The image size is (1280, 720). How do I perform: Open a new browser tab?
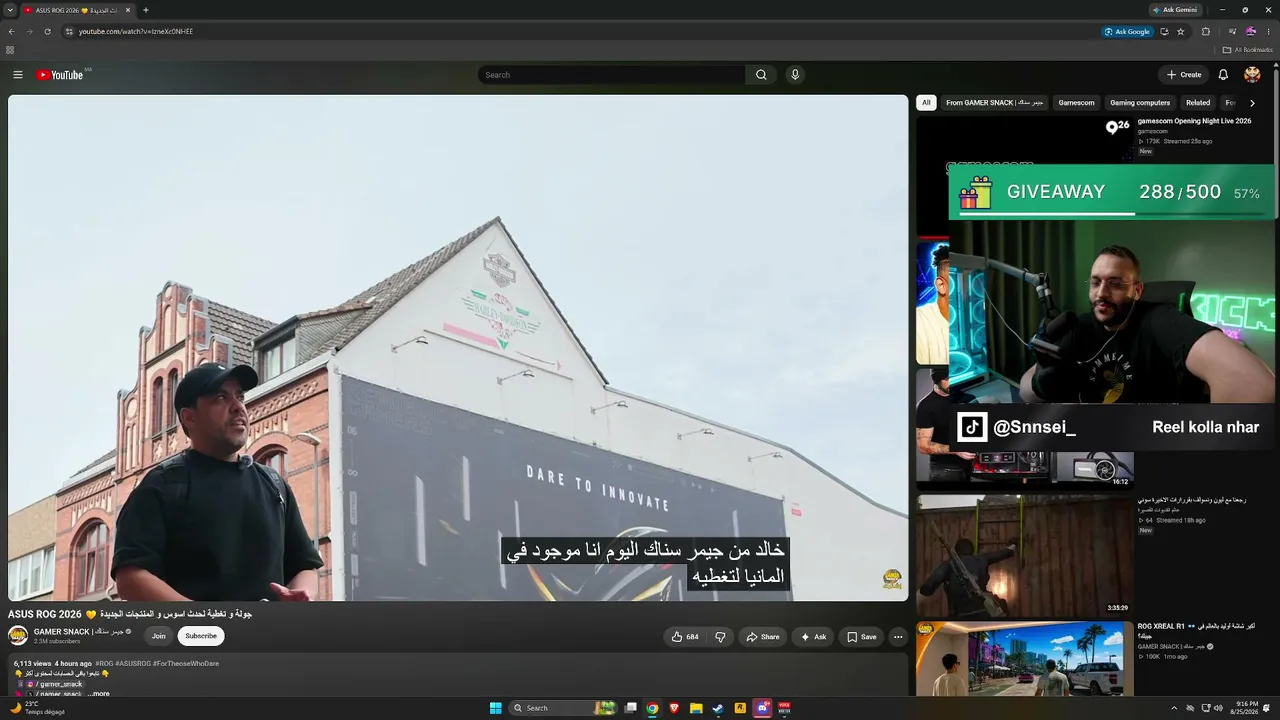coord(146,10)
